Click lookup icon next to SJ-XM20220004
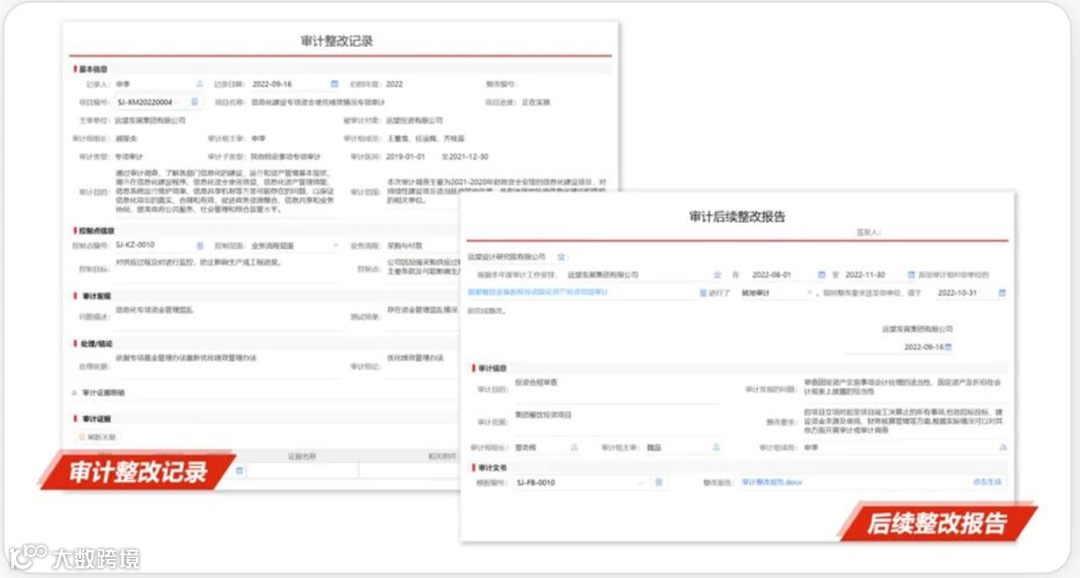The image size is (1080, 578). 194,102
